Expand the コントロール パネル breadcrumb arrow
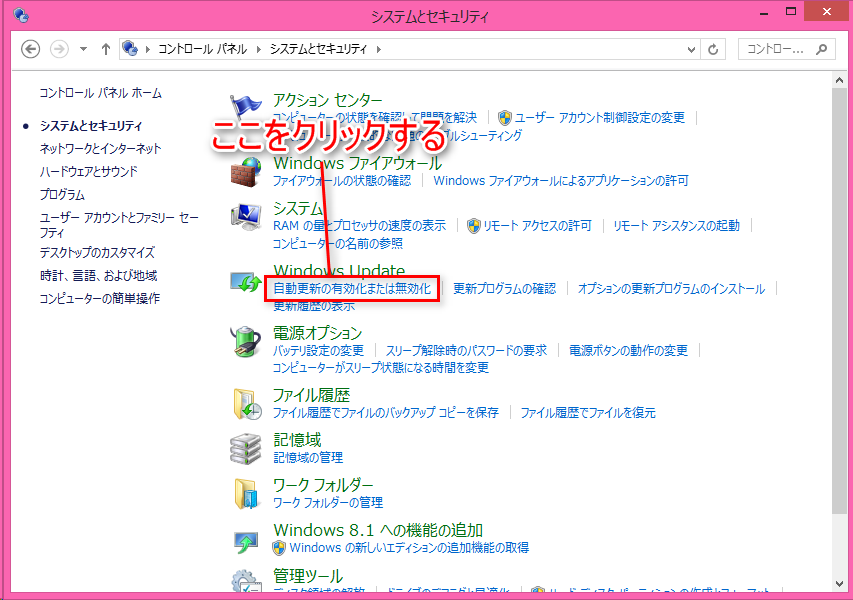This screenshot has width=853, height=600. click(x=258, y=49)
